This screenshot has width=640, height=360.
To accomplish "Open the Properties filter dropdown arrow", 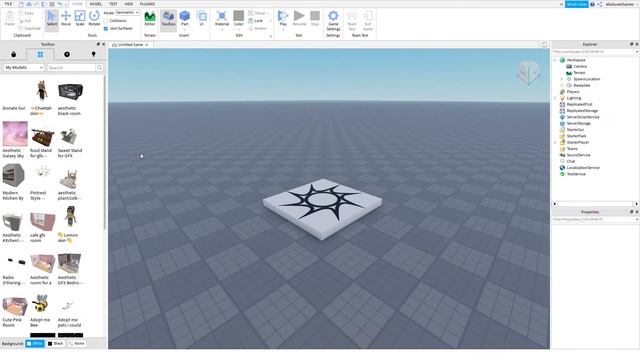I will click(x=637, y=220).
